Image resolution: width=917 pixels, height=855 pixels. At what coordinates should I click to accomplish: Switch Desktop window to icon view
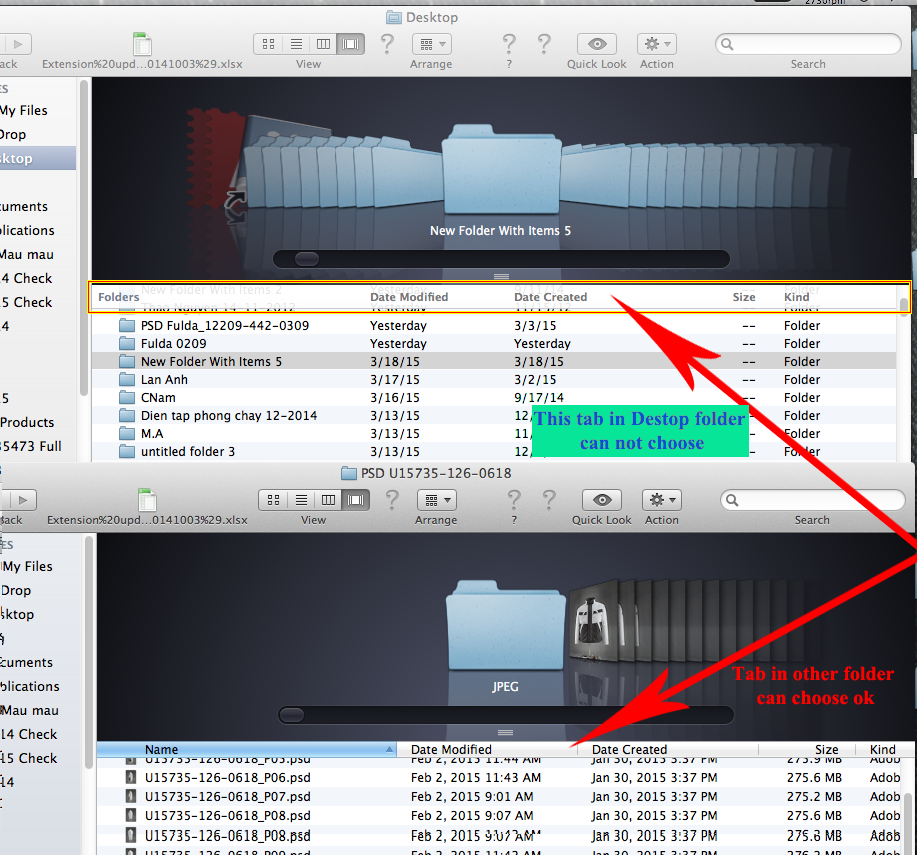pos(268,44)
